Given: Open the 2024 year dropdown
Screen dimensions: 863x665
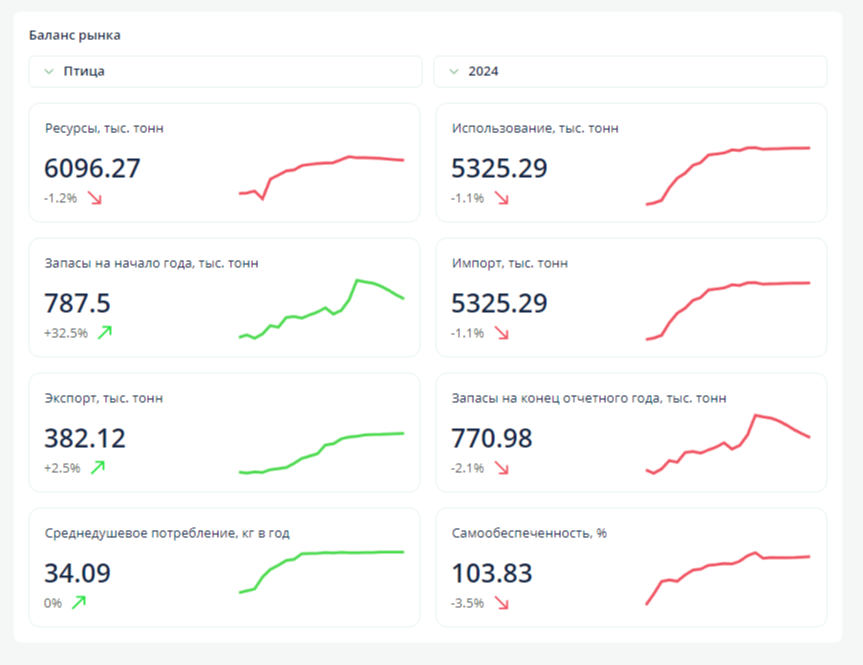Looking at the screenshot, I should (630, 72).
